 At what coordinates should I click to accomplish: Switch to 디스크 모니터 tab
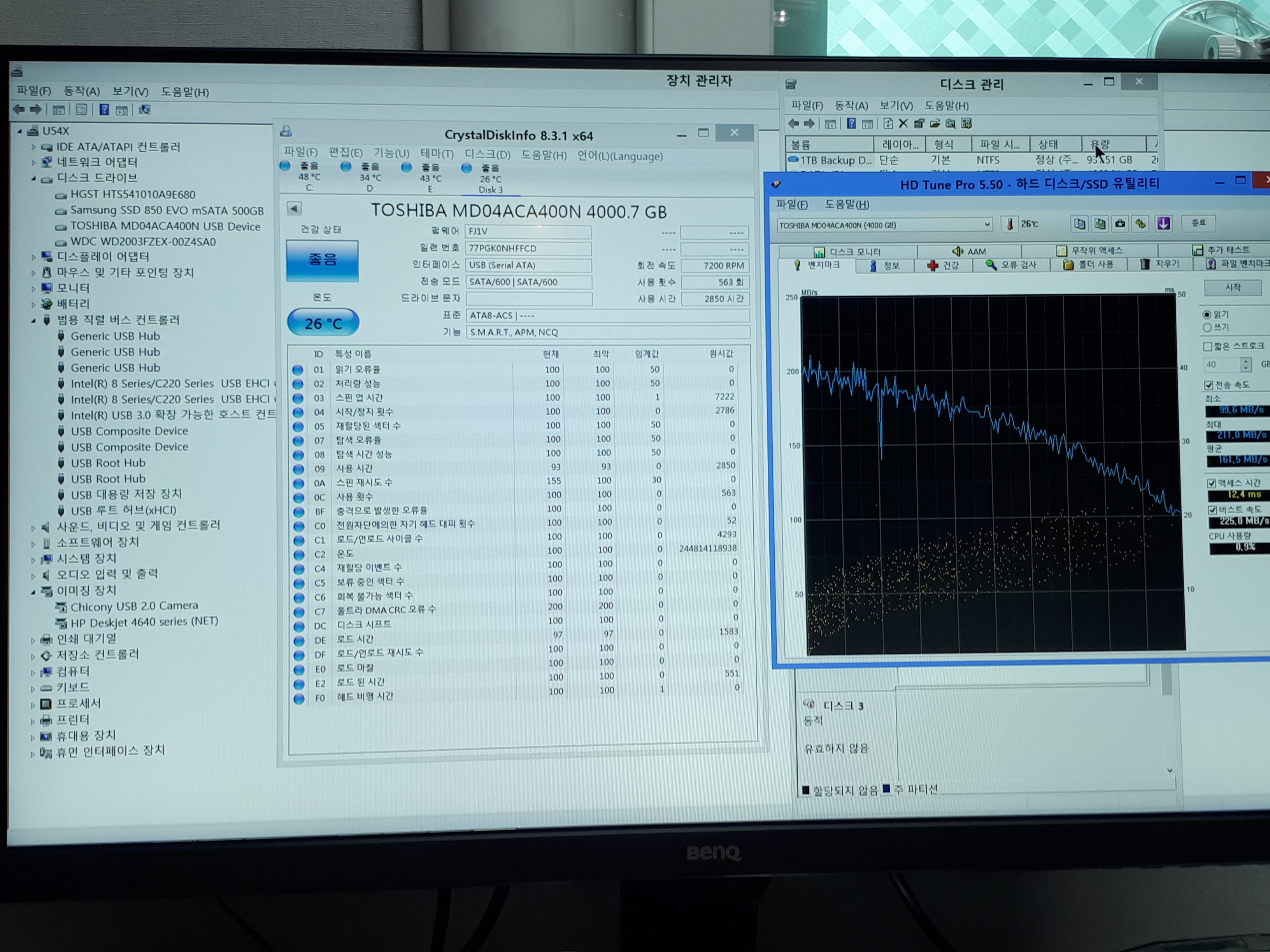click(x=847, y=252)
